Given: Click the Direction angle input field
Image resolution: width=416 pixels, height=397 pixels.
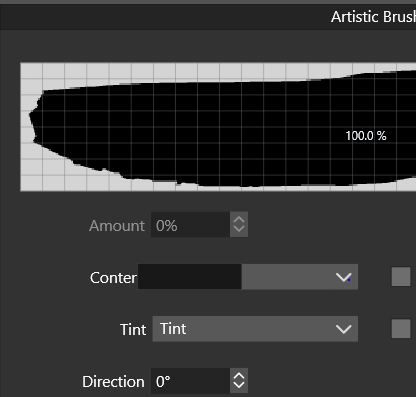Looking at the screenshot, I should tap(190, 381).
